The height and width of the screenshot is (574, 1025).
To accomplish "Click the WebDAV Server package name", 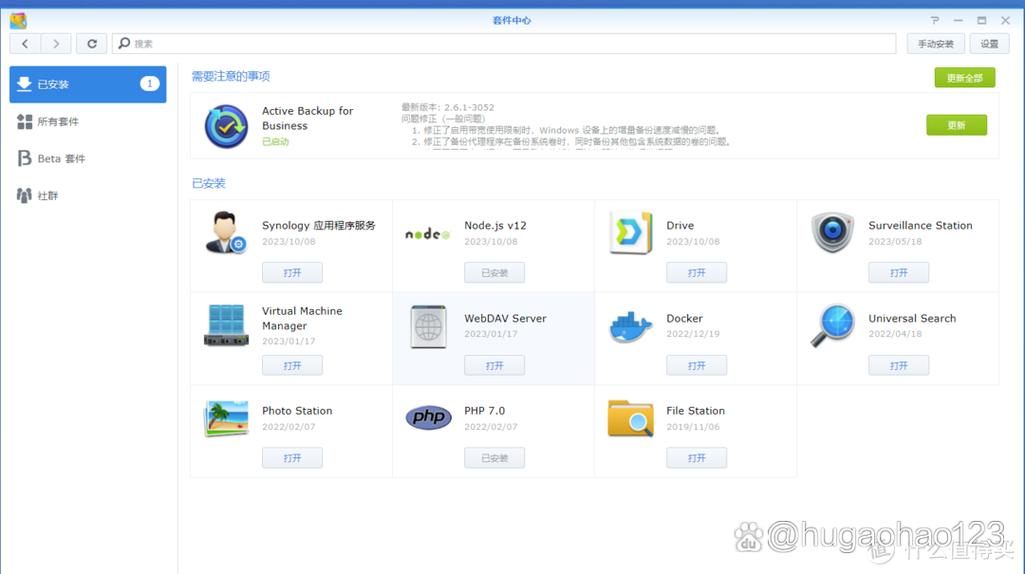I will pos(505,318).
